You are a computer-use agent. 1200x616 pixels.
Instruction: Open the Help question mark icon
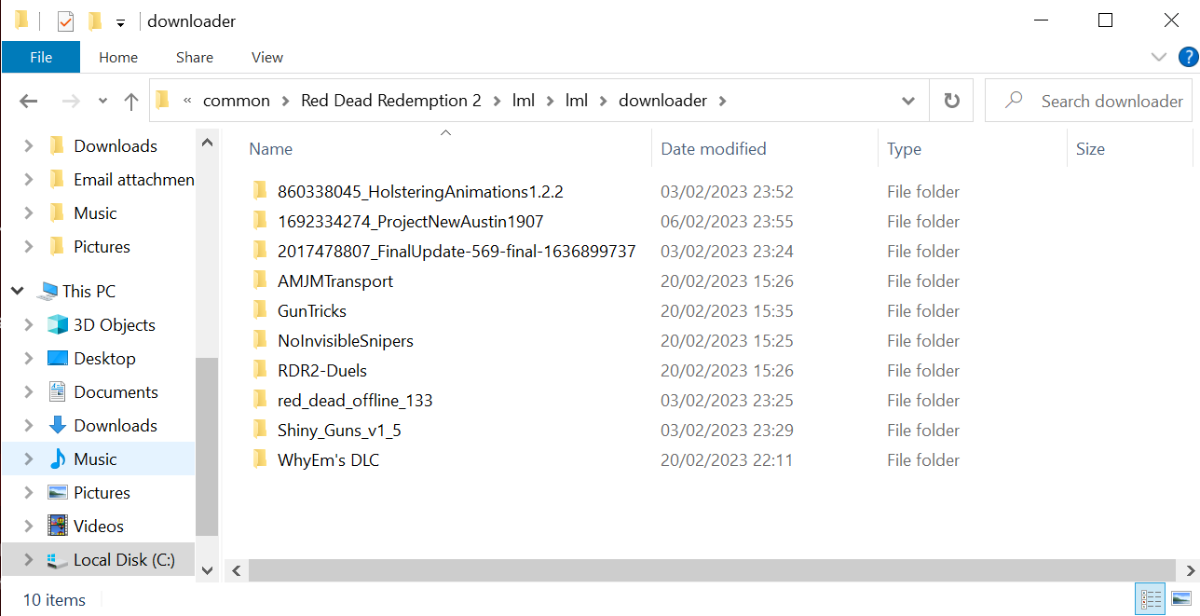(x=1187, y=57)
